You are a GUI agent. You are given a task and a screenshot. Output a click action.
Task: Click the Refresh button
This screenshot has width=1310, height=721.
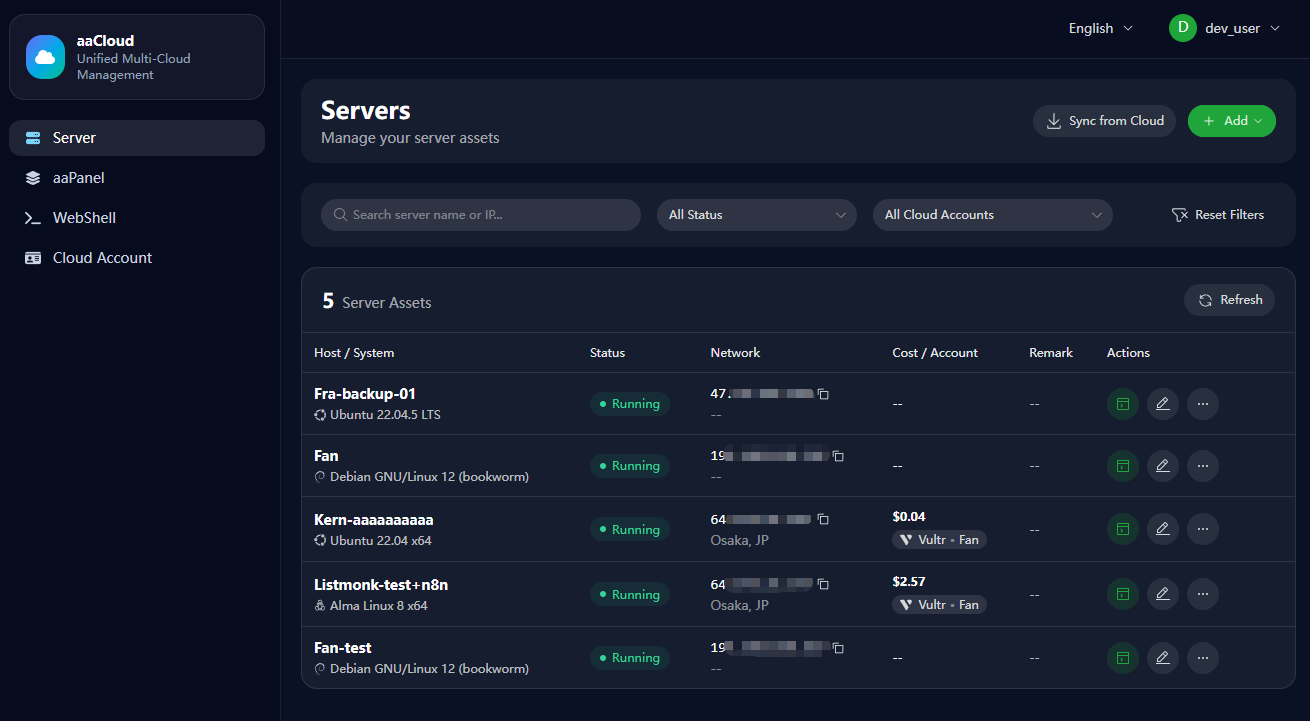pos(1229,300)
